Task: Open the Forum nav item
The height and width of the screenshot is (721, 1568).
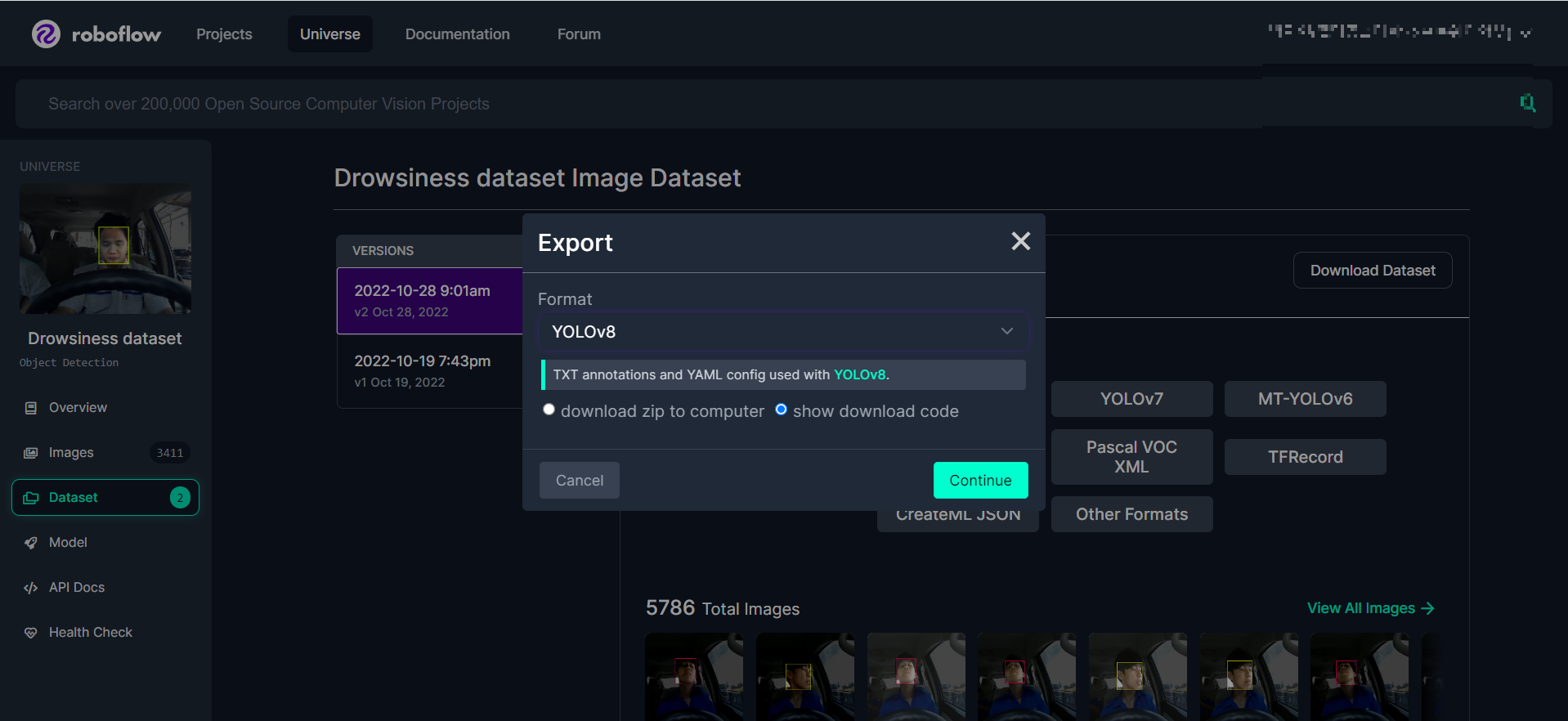Action: [579, 34]
